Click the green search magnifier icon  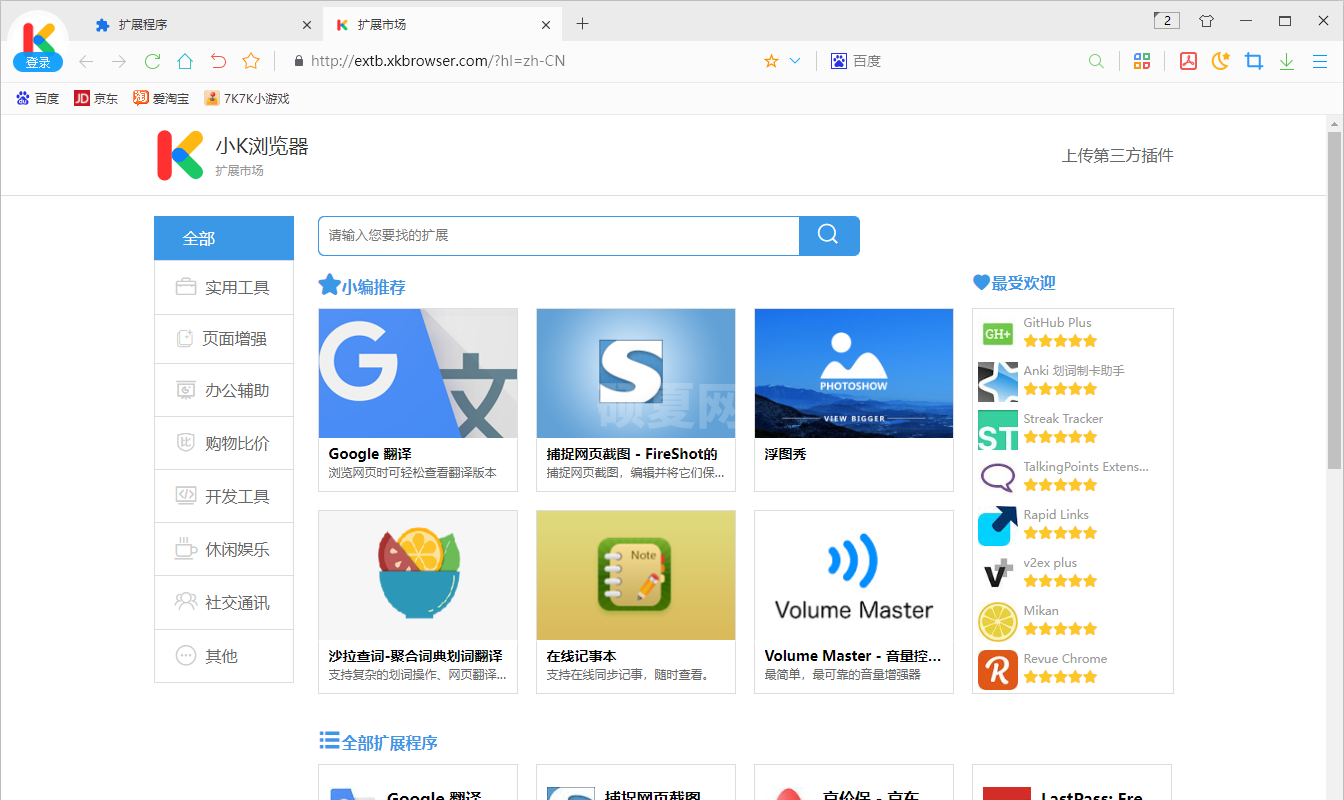point(1096,61)
